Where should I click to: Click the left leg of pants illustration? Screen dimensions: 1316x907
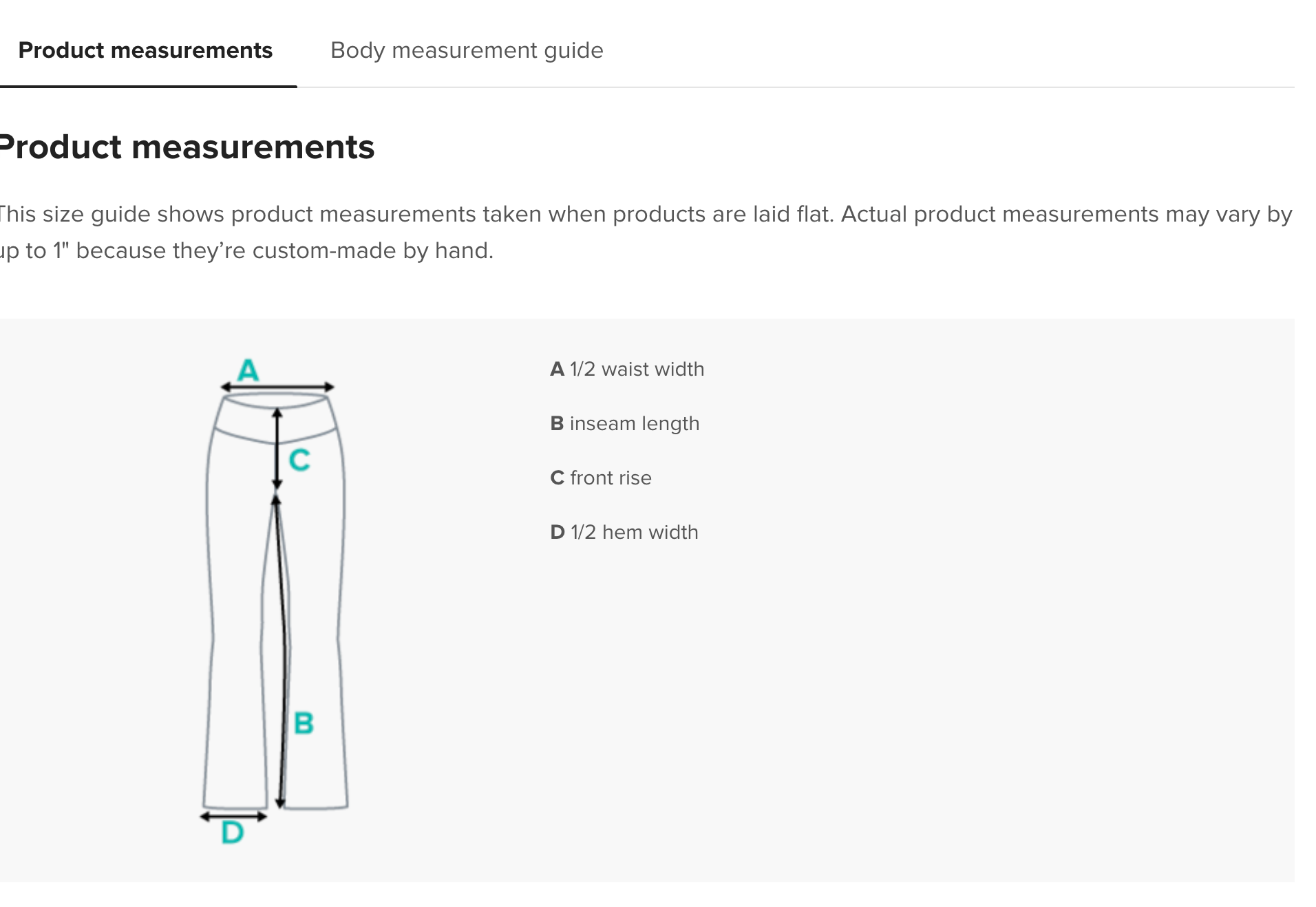coord(235,654)
